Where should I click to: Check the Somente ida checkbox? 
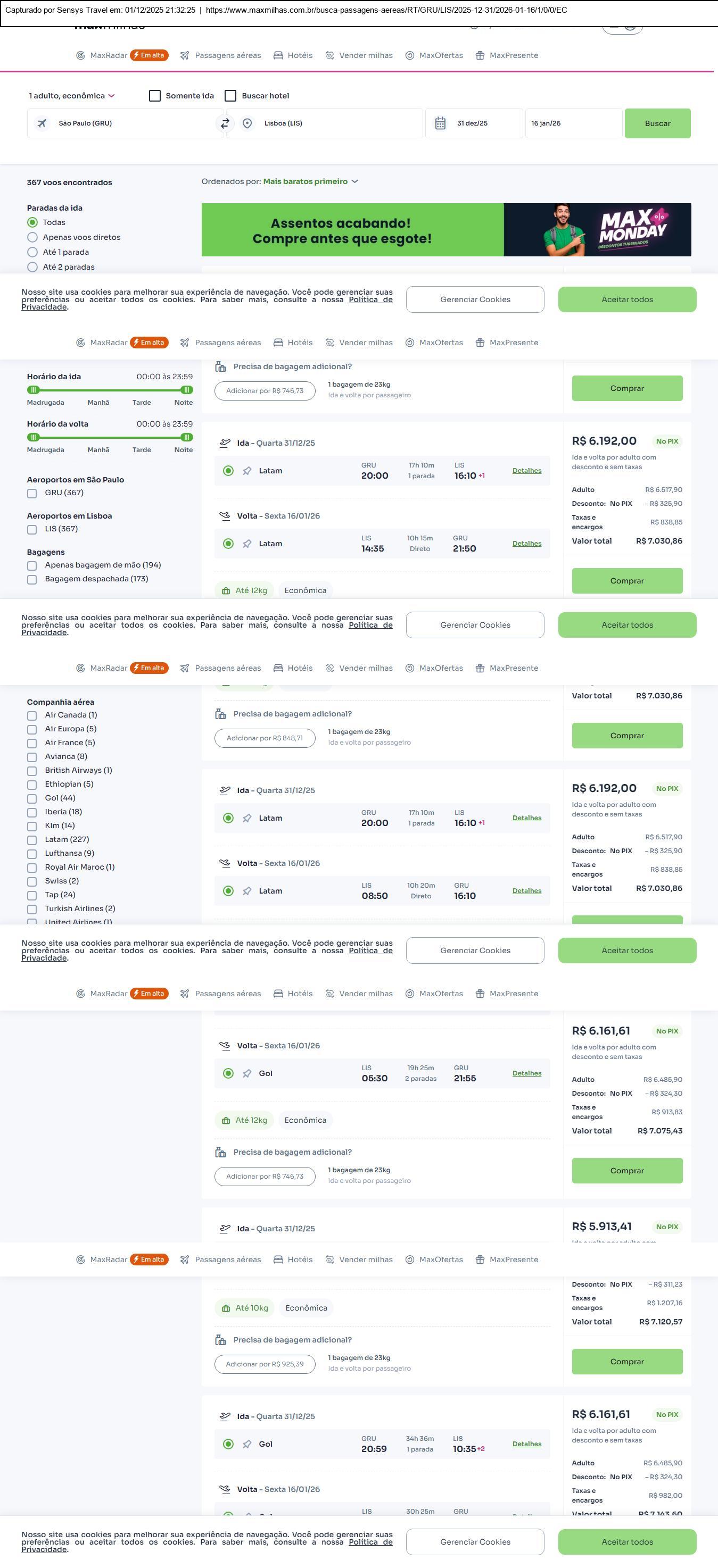point(155,96)
